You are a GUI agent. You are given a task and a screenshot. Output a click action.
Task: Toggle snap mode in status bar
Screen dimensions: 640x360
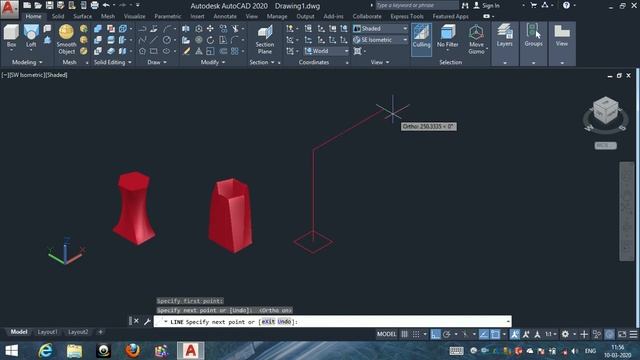pos(416,334)
